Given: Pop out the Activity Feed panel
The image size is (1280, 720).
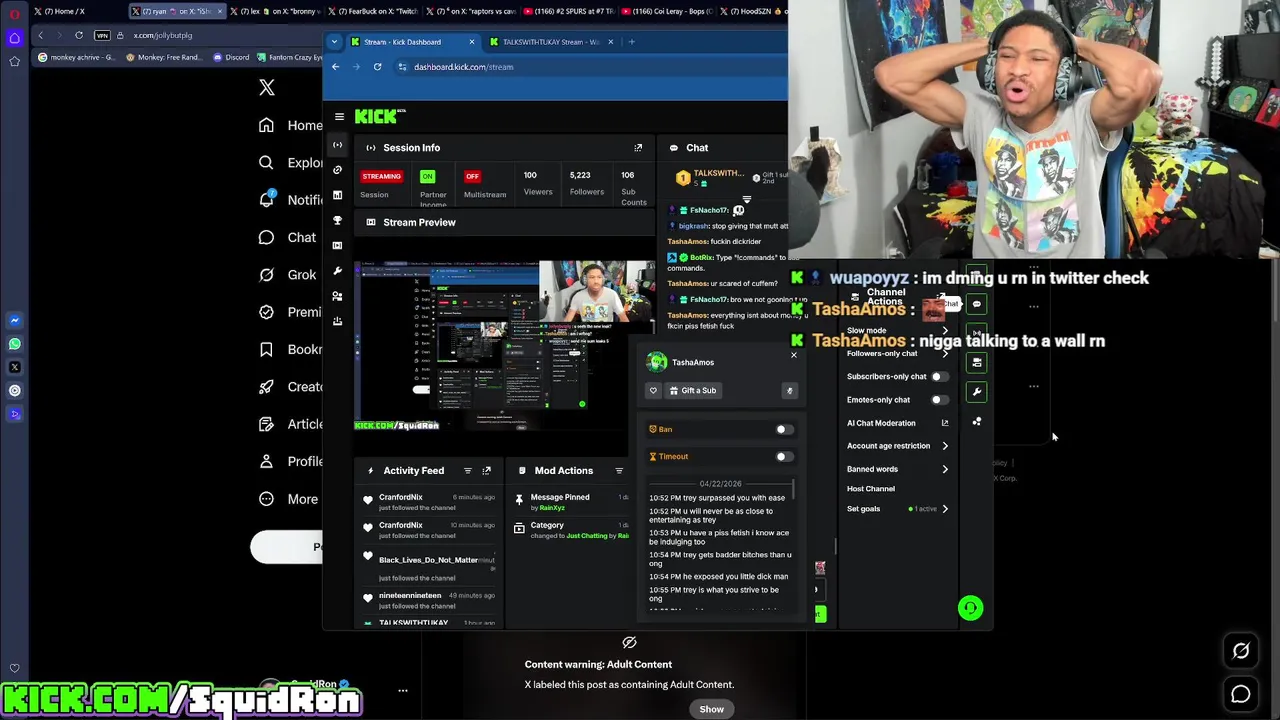Looking at the screenshot, I should point(487,470).
